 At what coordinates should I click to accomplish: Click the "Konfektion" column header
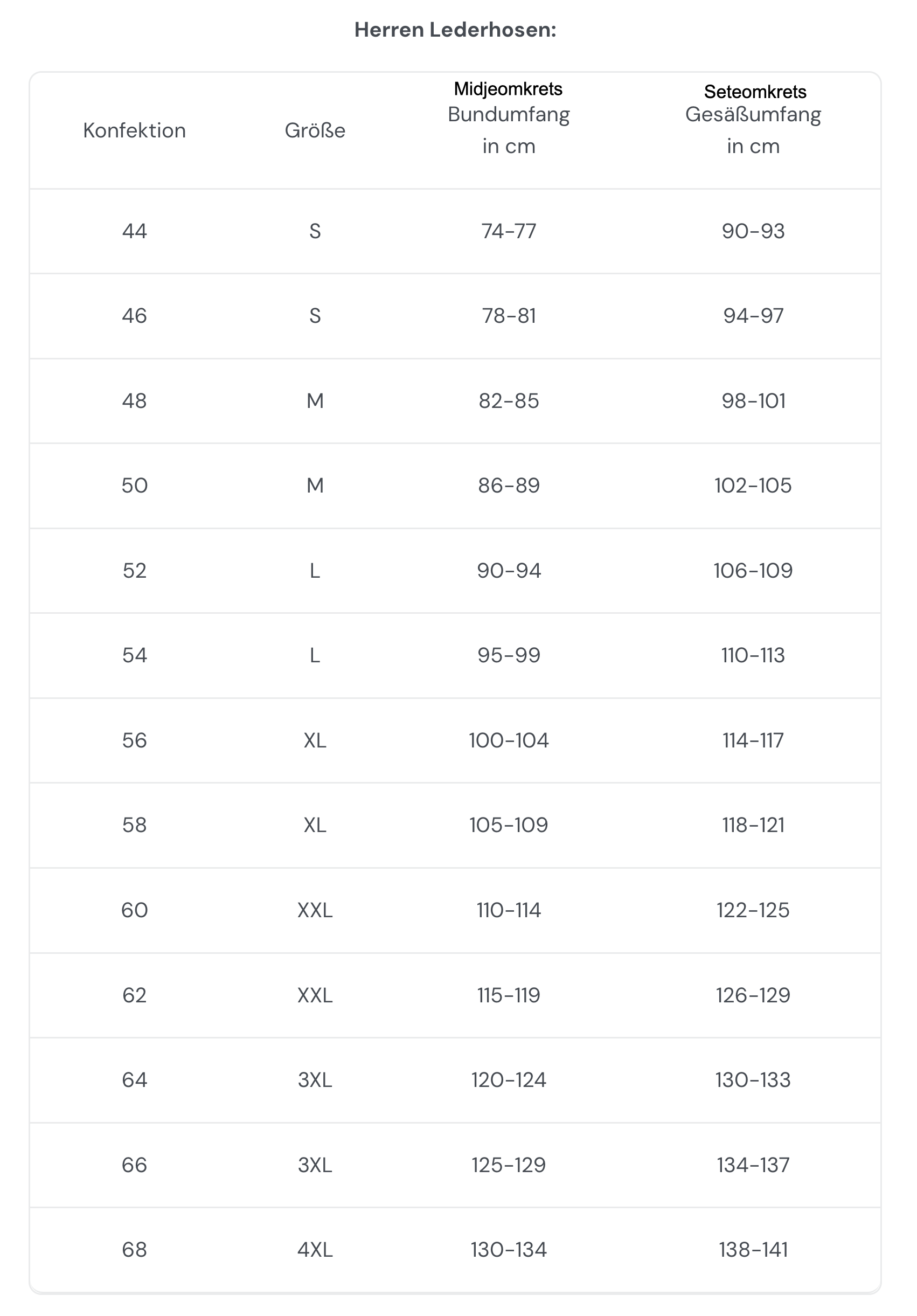(134, 130)
